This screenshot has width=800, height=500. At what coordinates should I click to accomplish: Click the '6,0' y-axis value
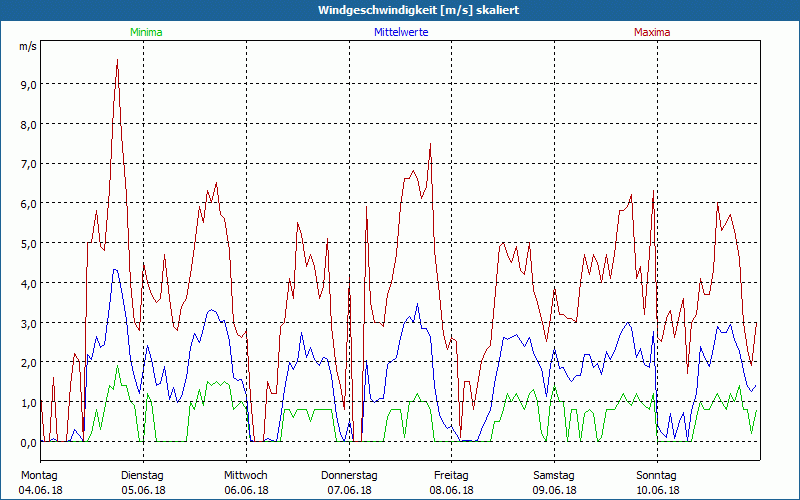[x=28, y=204]
